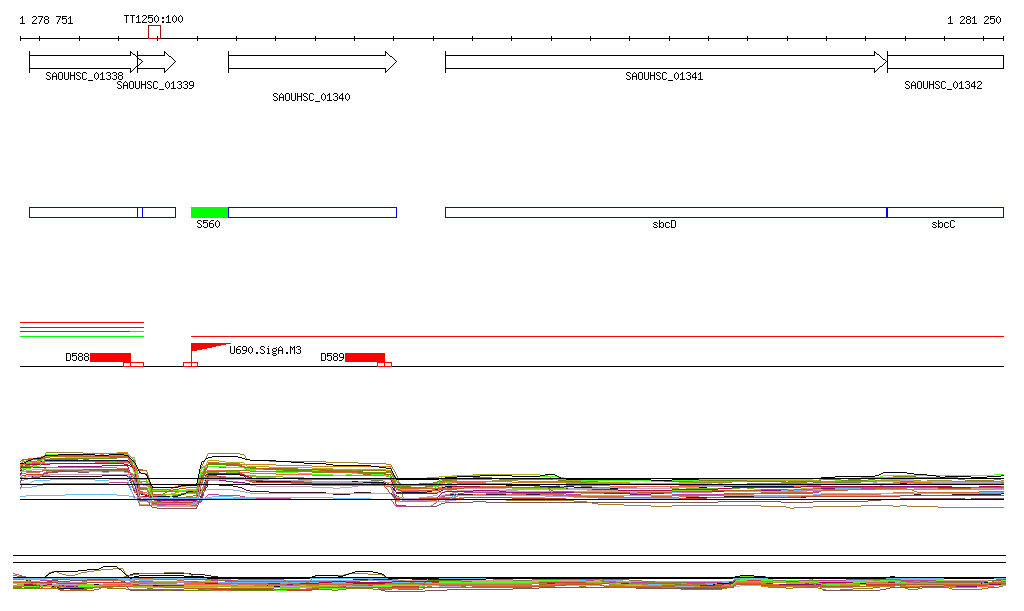Image resolution: width=1024 pixels, height=611 pixels.
Task: Click the blue transcript box below SAOUHSC_01340
Action: 312,212
